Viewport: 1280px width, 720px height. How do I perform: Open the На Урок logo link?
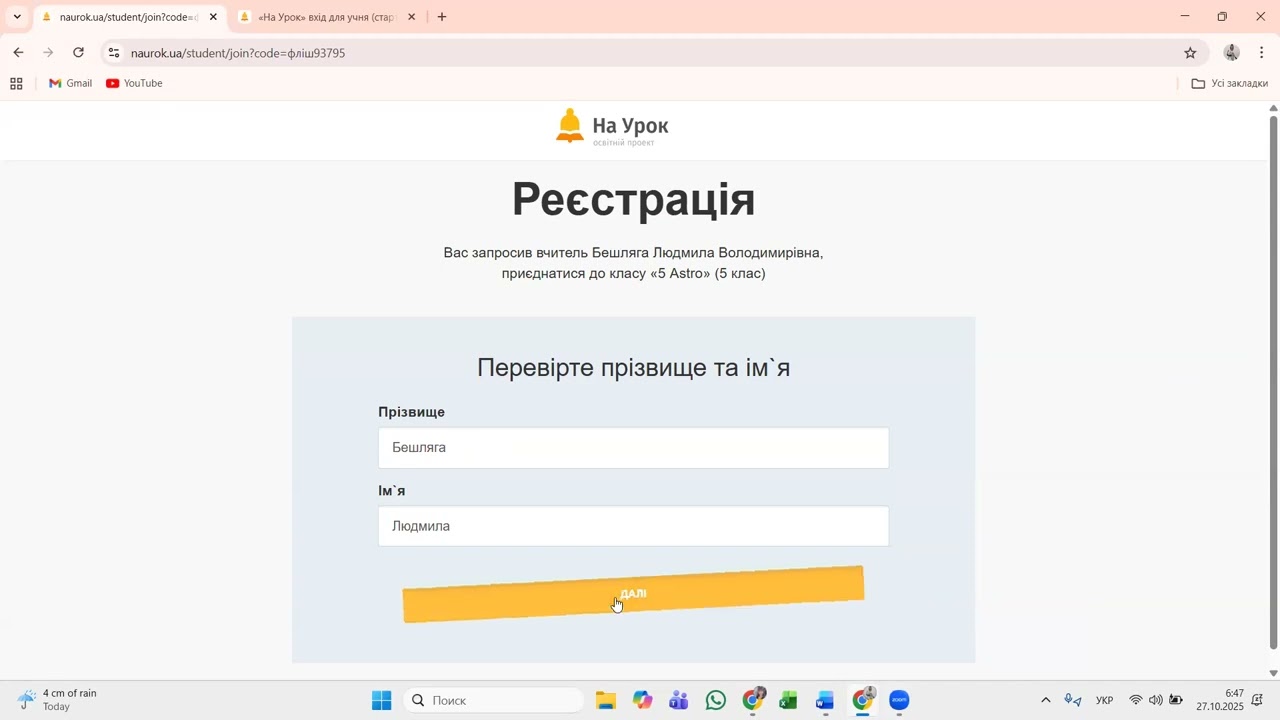(x=612, y=127)
